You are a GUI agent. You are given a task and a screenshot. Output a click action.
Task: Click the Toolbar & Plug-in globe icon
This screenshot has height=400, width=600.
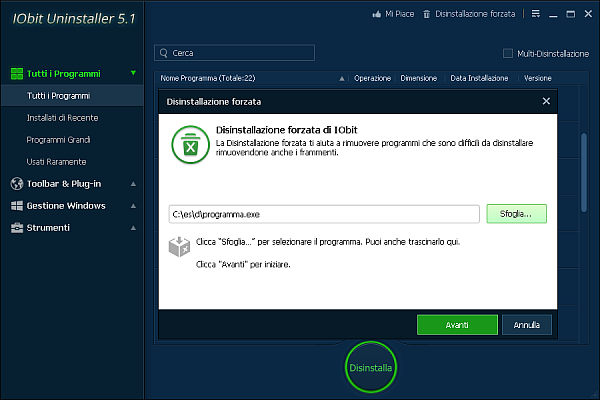pyautogui.click(x=17, y=184)
